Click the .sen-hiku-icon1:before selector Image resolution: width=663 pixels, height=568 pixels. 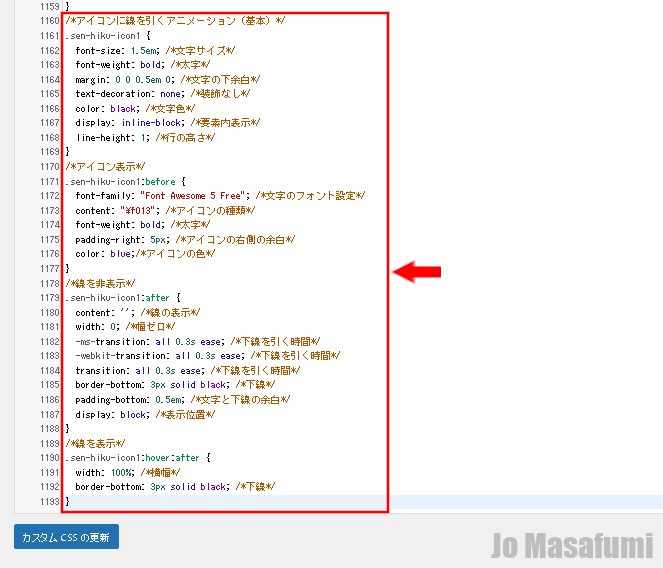point(126,181)
